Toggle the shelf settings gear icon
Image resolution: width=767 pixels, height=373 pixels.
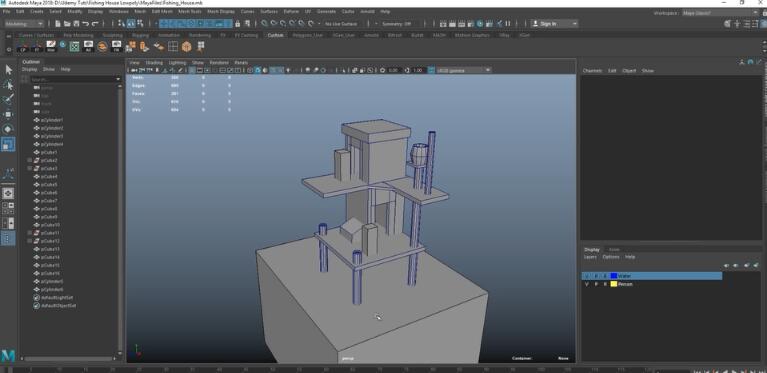pos(9,49)
